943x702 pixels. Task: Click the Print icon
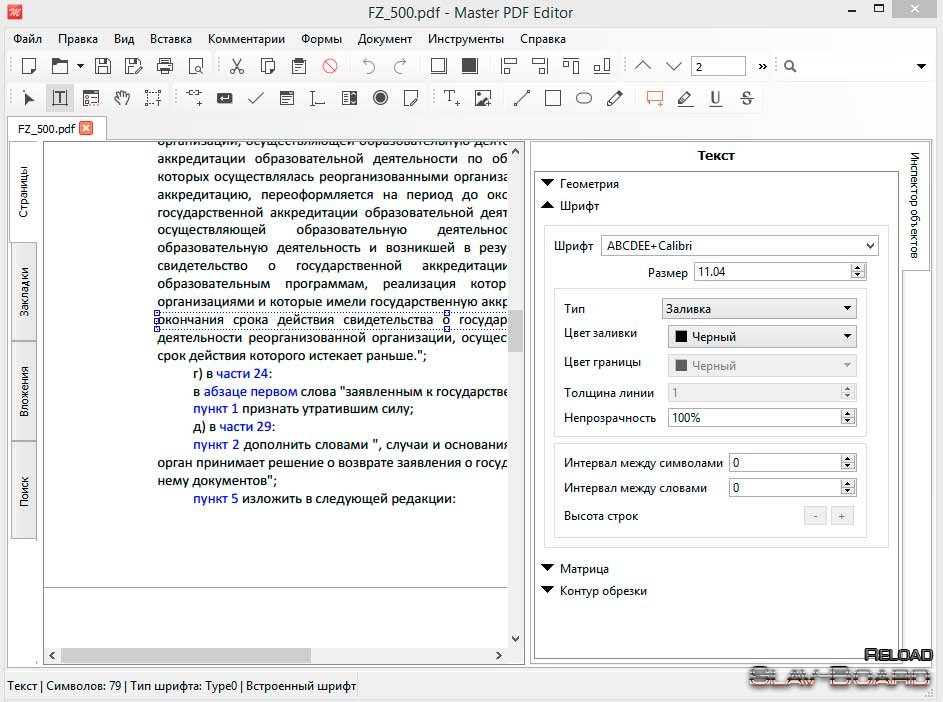(x=165, y=66)
